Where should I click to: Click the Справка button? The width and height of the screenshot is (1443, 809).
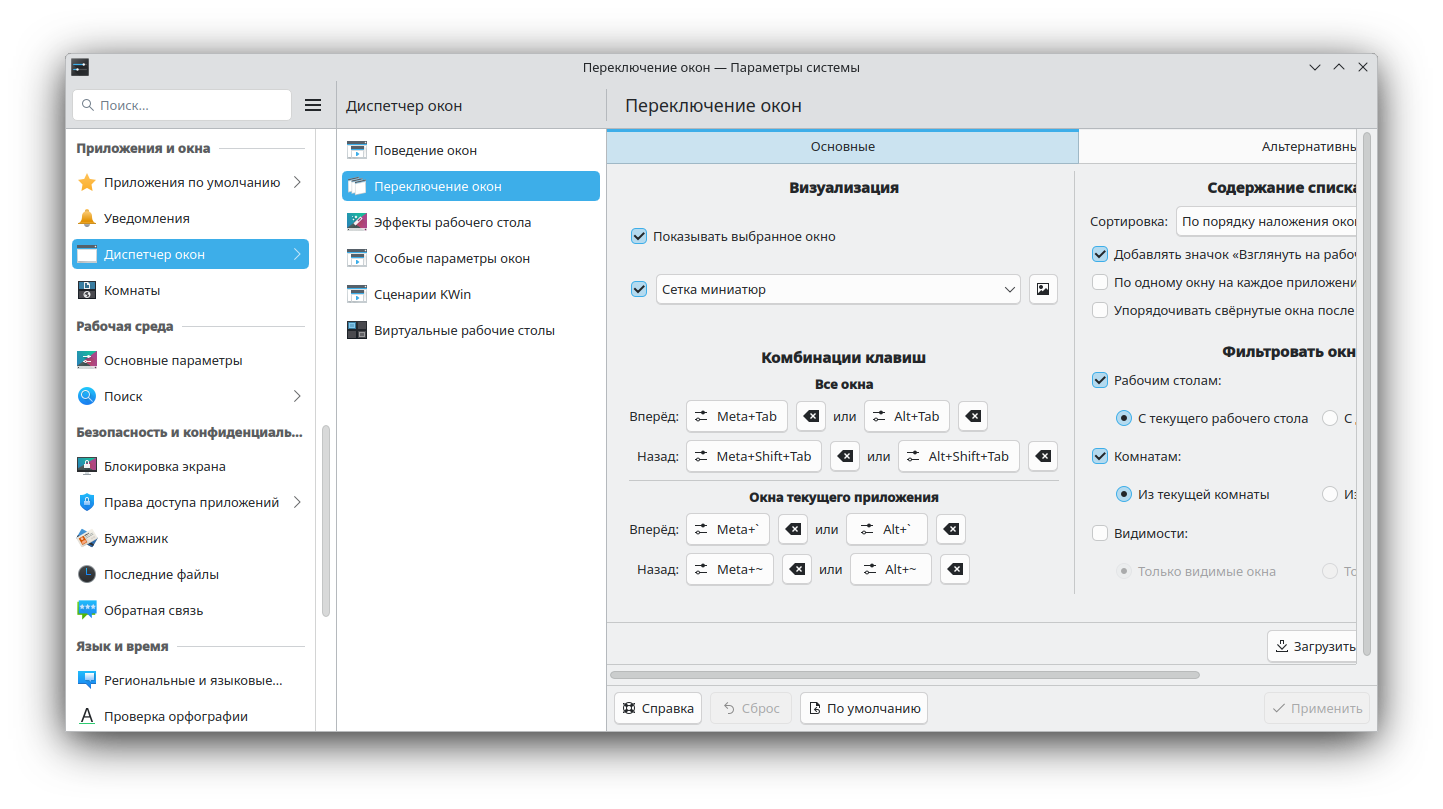point(658,708)
